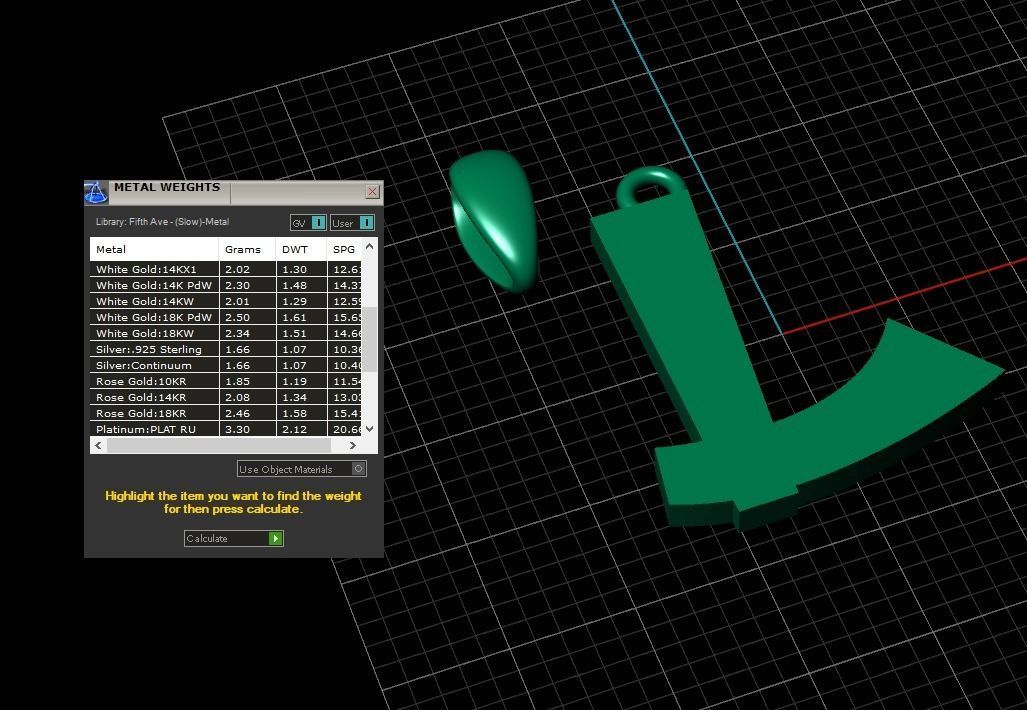This screenshot has width=1027, height=710.
Task: Select the Silver:.925 Sterling row
Action: click(226, 349)
